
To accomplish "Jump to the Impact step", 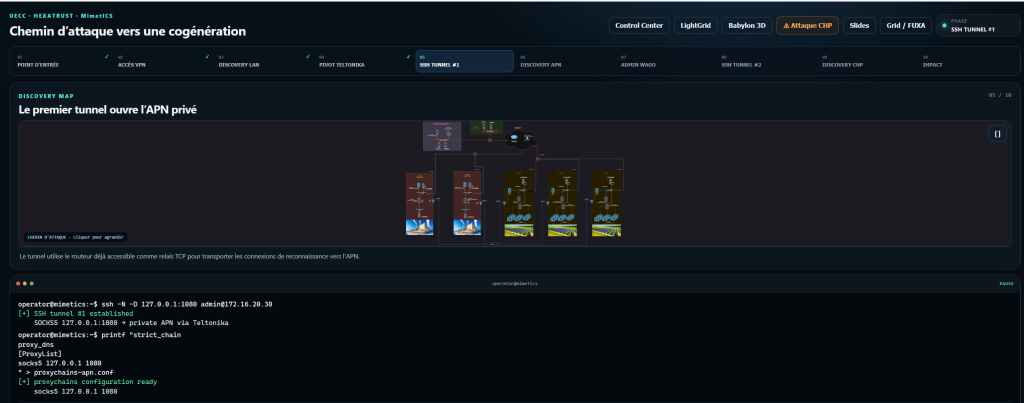I will coord(967,61).
